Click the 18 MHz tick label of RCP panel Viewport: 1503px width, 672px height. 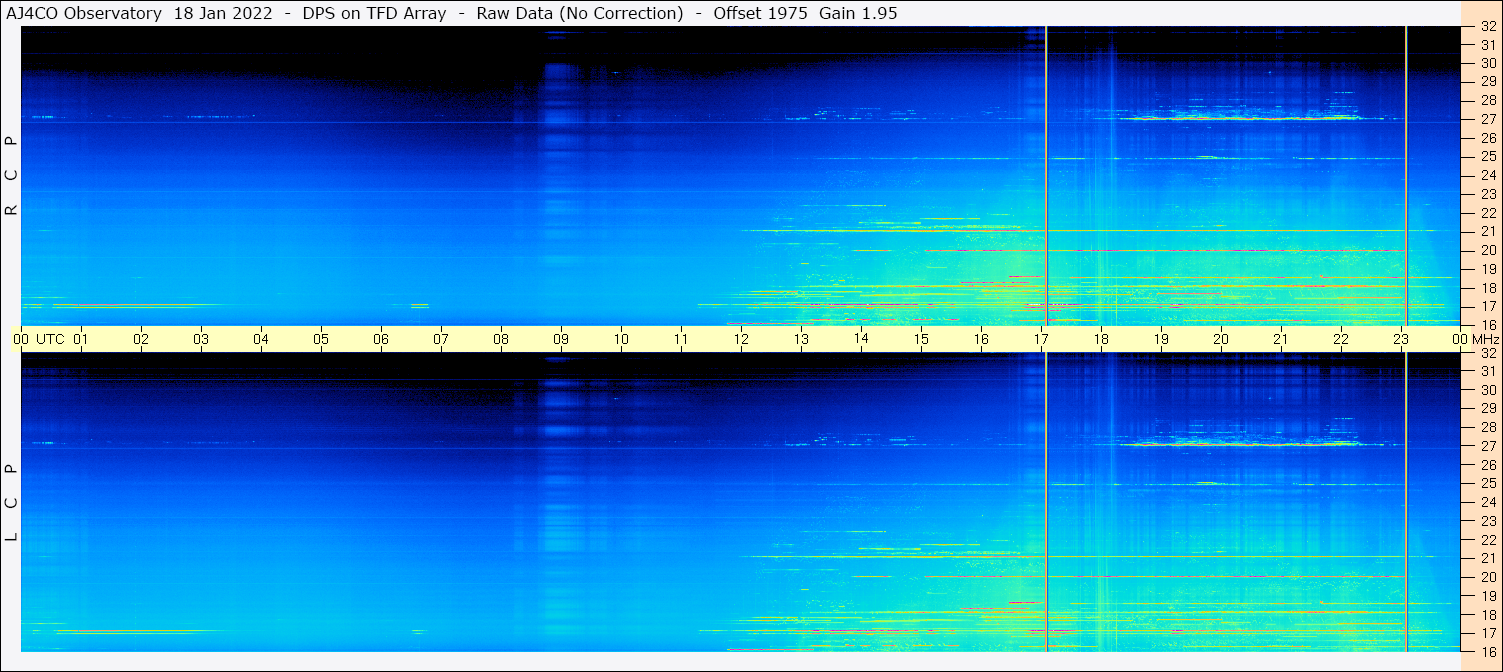(x=1488, y=288)
